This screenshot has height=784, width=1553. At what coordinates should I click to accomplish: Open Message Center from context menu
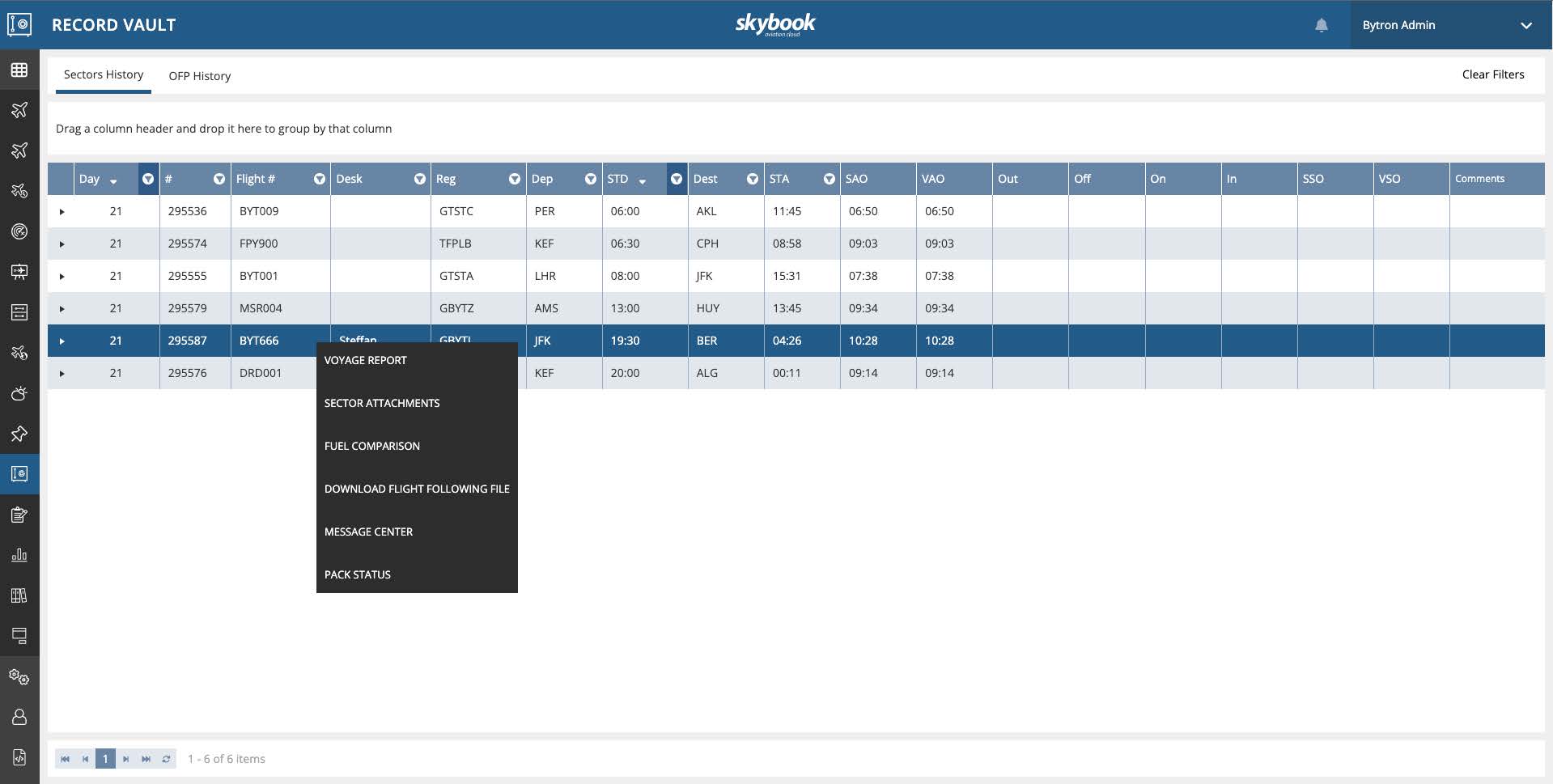[417, 532]
